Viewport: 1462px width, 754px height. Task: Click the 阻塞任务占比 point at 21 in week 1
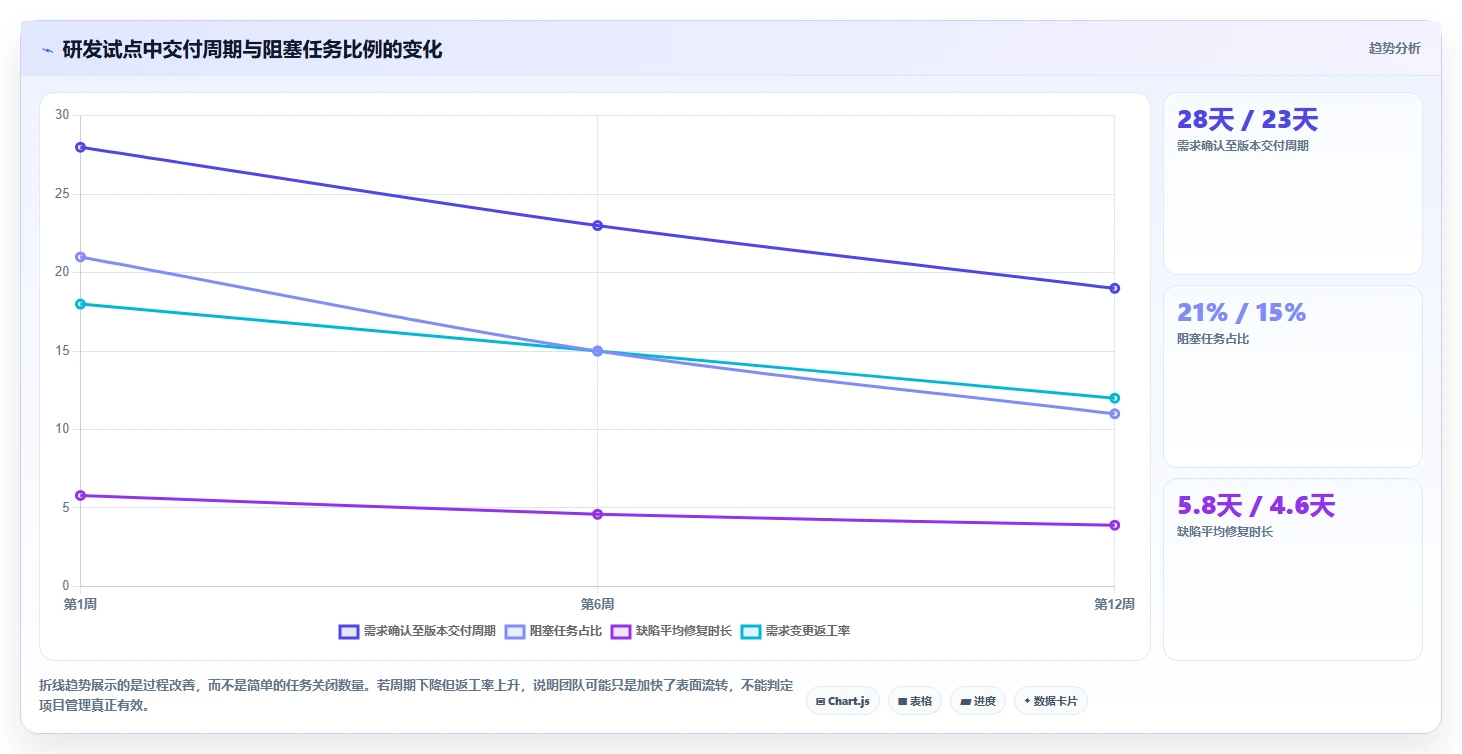click(80, 257)
